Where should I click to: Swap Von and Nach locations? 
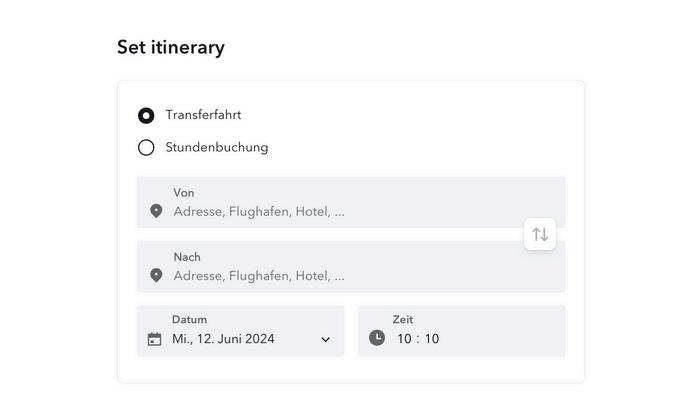pyautogui.click(x=540, y=234)
